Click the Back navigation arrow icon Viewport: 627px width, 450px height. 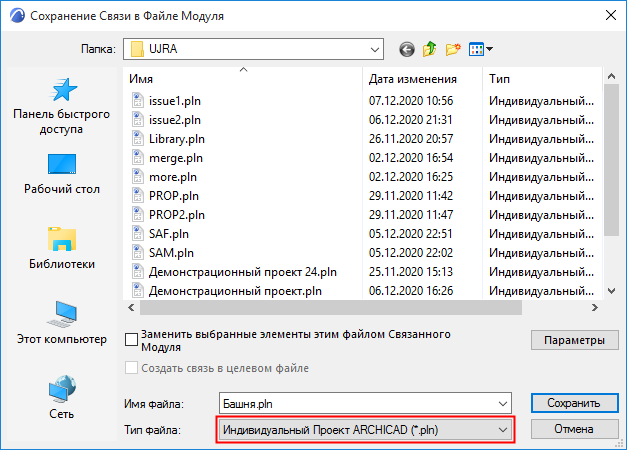tap(407, 49)
